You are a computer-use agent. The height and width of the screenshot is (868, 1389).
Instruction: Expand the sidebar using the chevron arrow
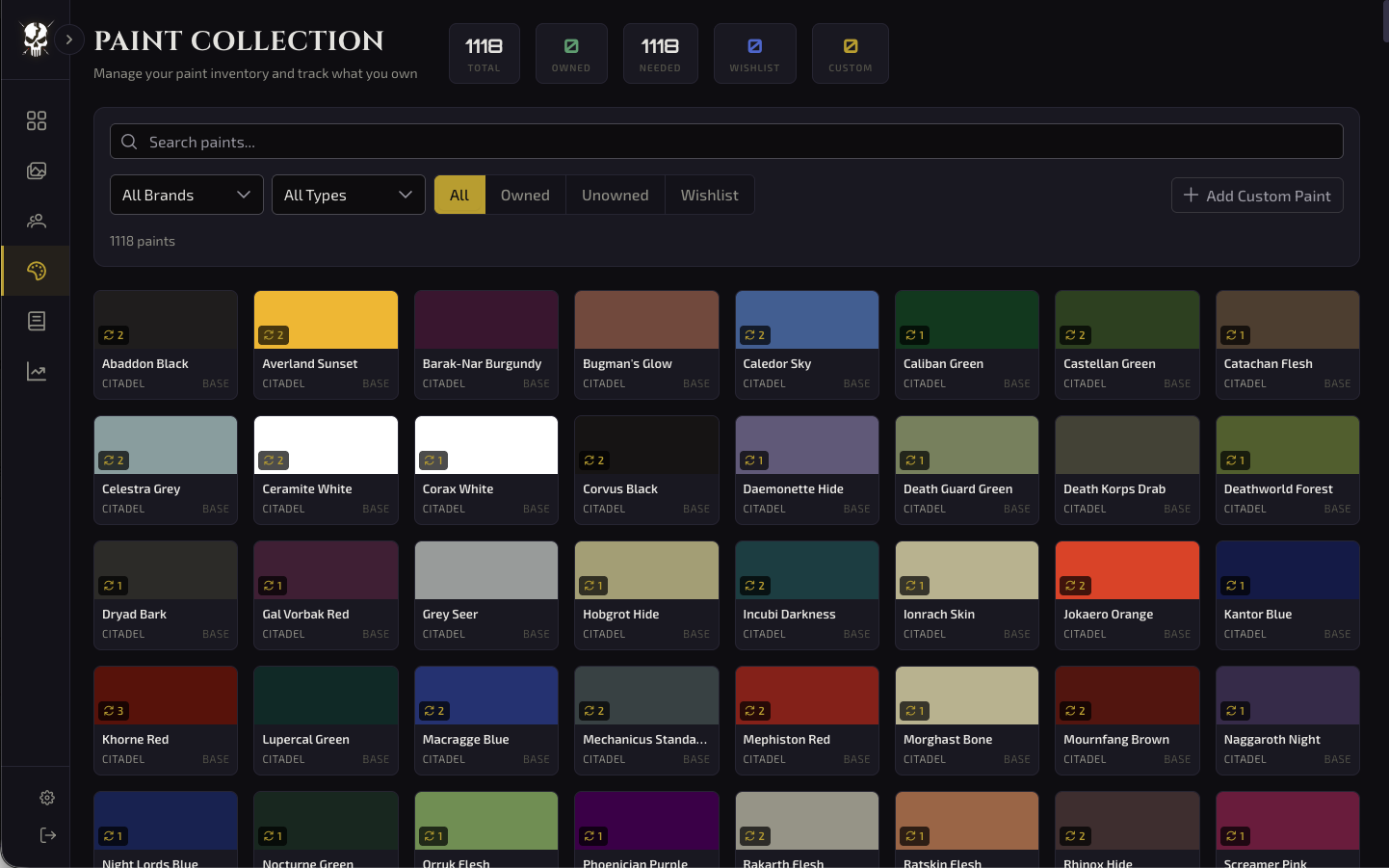click(x=68, y=39)
